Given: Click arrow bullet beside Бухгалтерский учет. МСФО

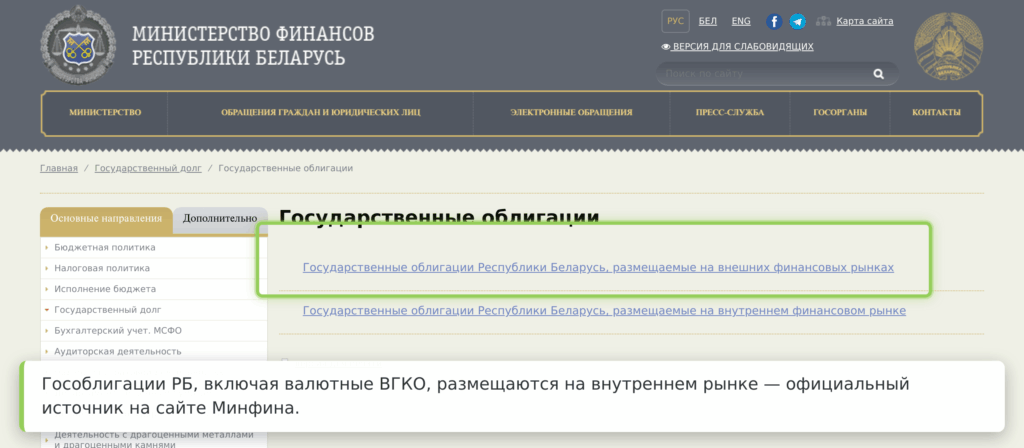Looking at the screenshot, I should [46, 331].
